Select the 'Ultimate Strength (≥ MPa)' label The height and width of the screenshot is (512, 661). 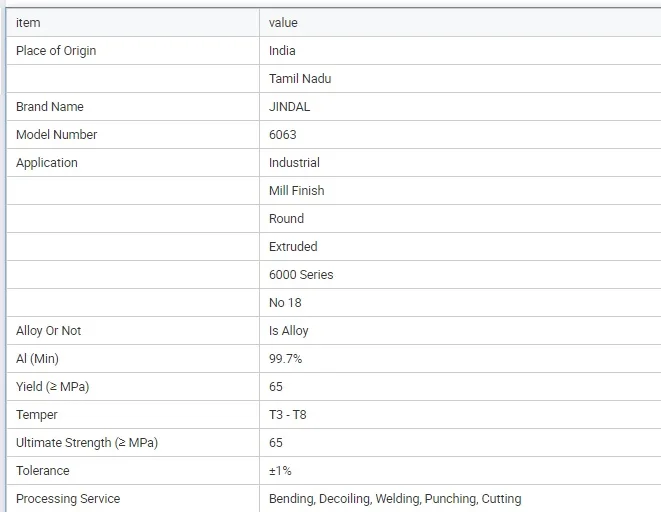[87, 442]
